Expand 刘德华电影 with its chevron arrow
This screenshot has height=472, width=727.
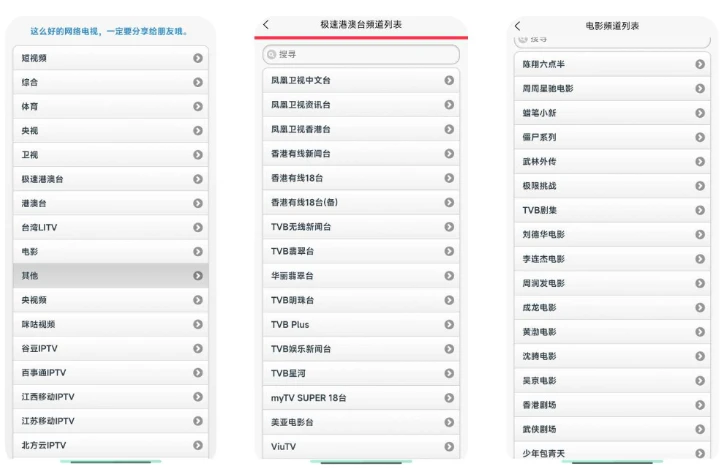coord(701,234)
